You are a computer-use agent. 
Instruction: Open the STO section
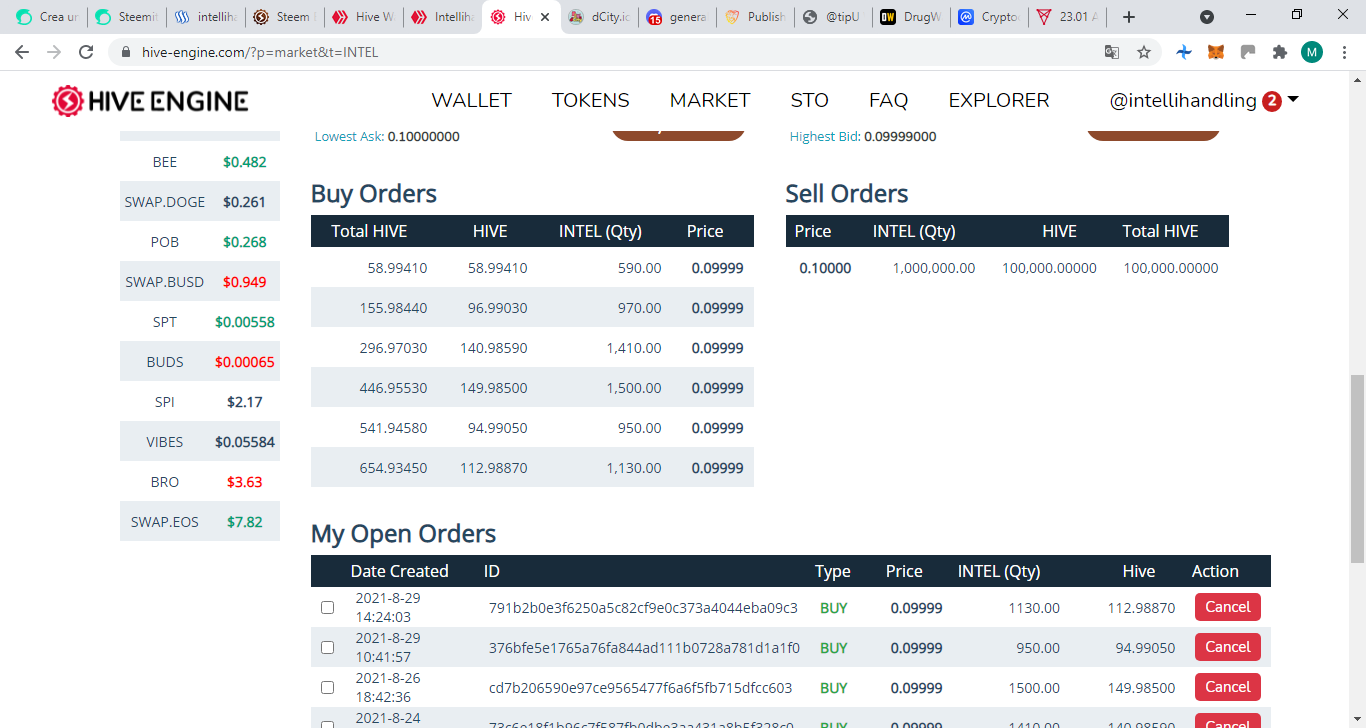(809, 100)
